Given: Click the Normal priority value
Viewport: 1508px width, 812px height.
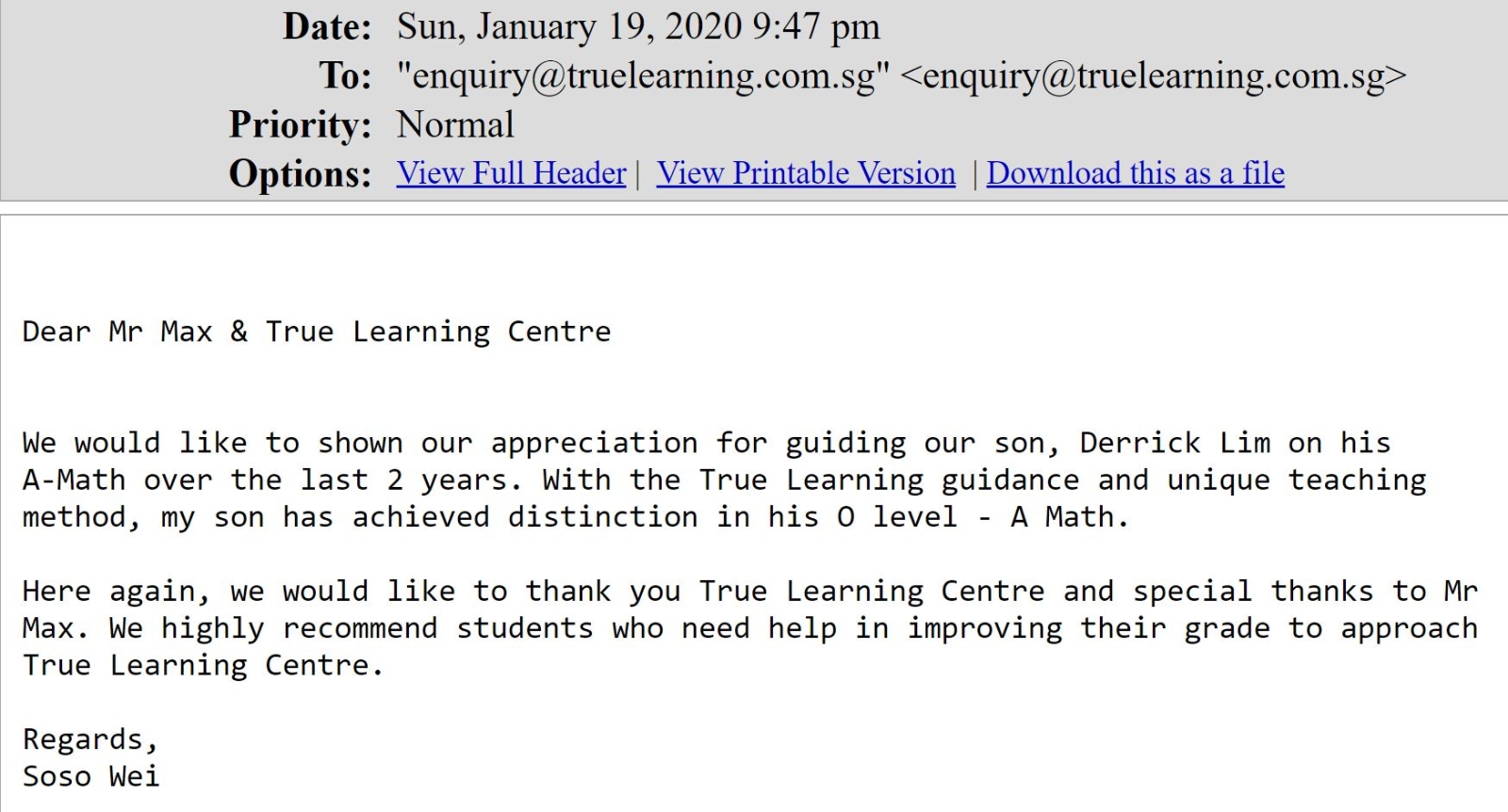Looking at the screenshot, I should [455, 125].
